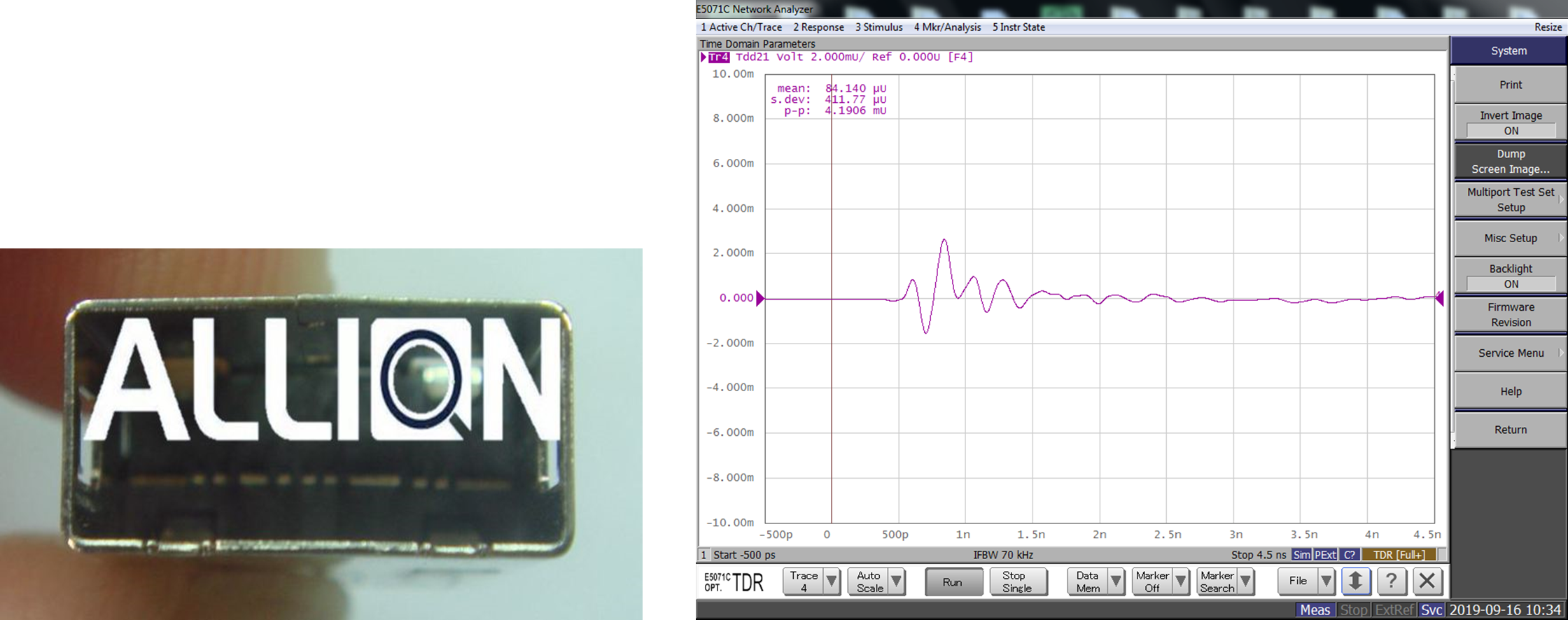Click the E5071C OPT. TDR logo

(x=734, y=582)
